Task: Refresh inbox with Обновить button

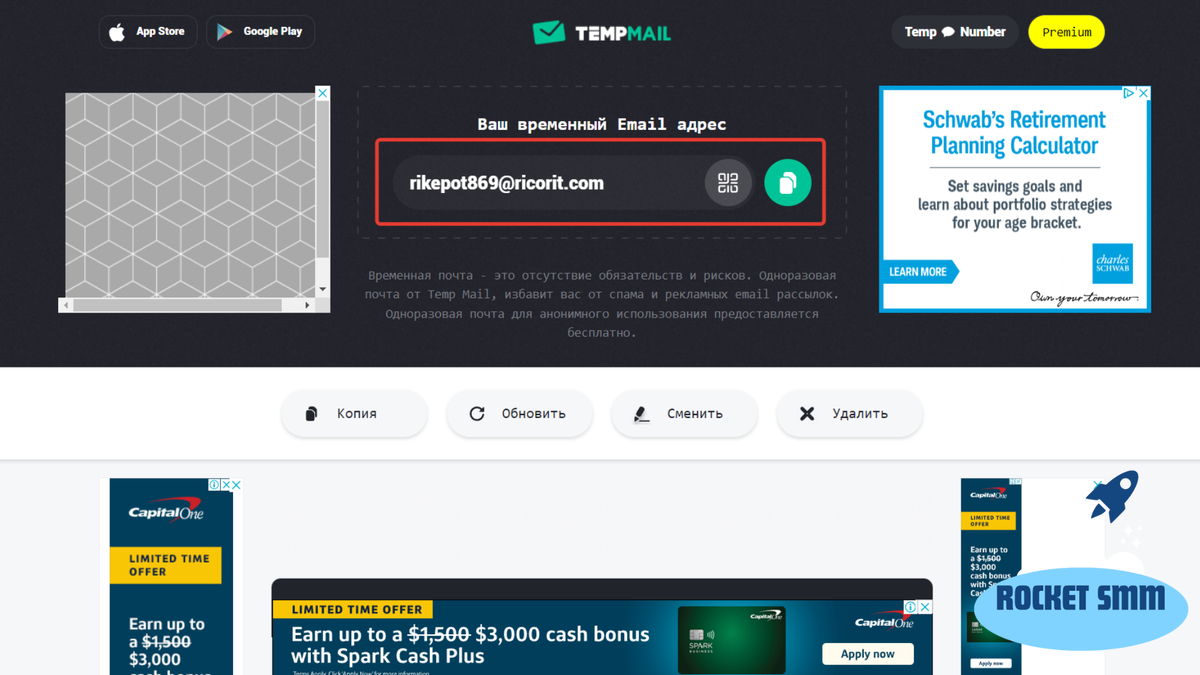Action: coord(519,413)
